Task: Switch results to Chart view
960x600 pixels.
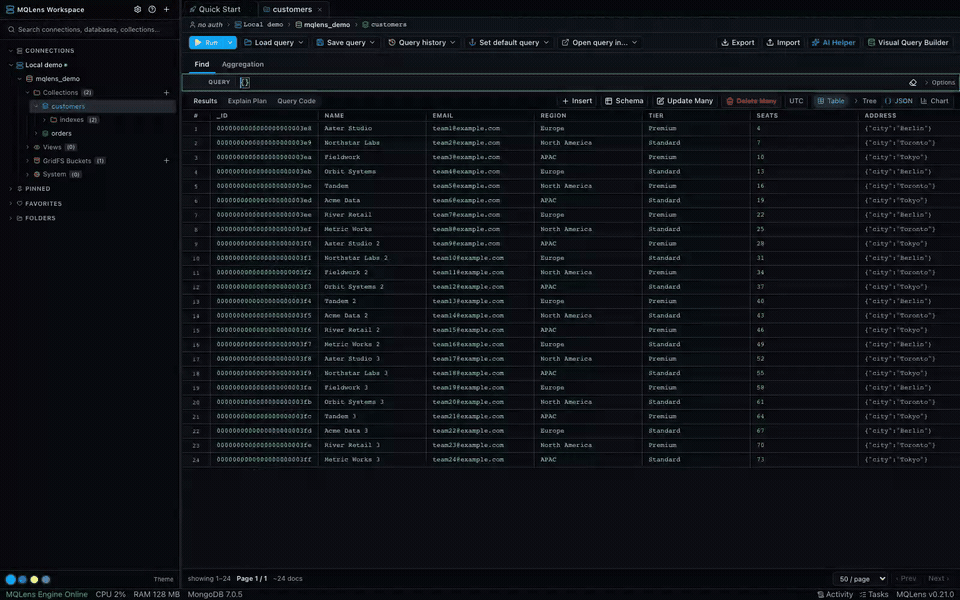Action: coord(934,101)
